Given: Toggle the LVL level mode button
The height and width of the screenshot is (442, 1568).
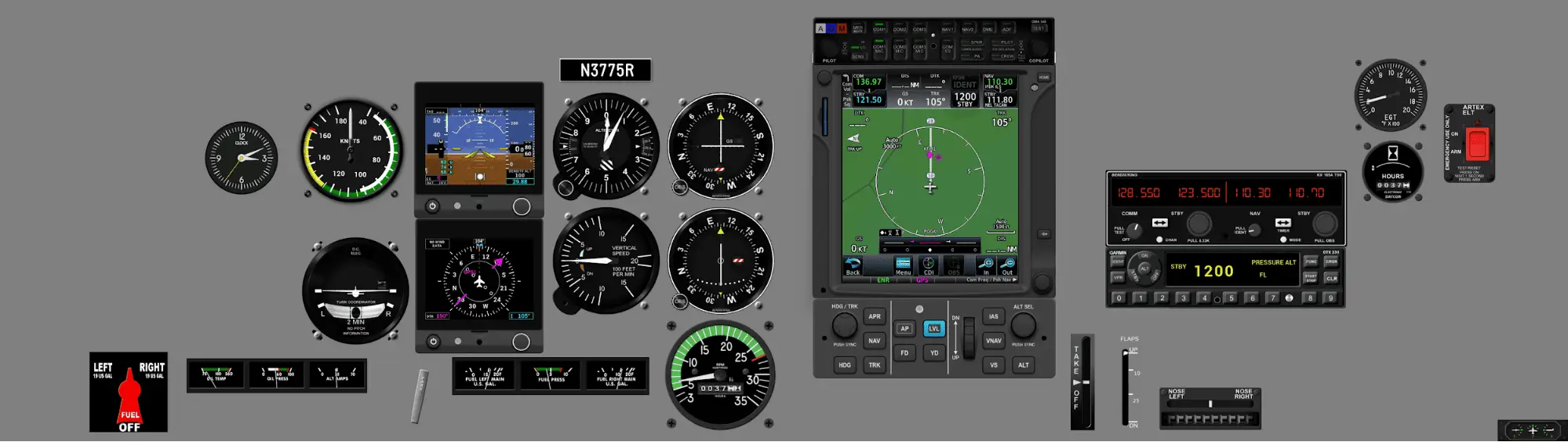Looking at the screenshot, I should 934,329.
